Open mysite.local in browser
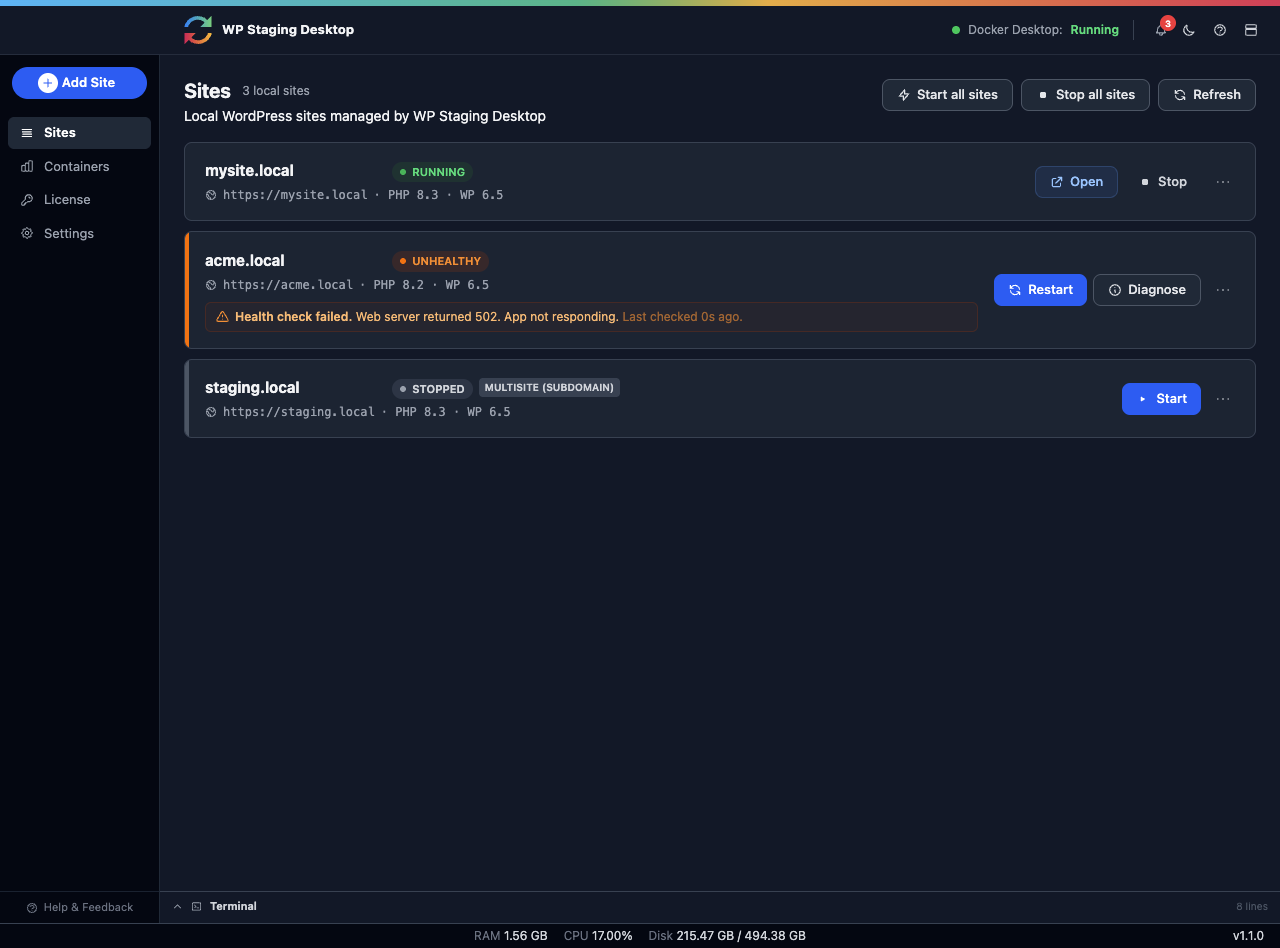Screen dimensions: 1280x948 tap(1076, 182)
